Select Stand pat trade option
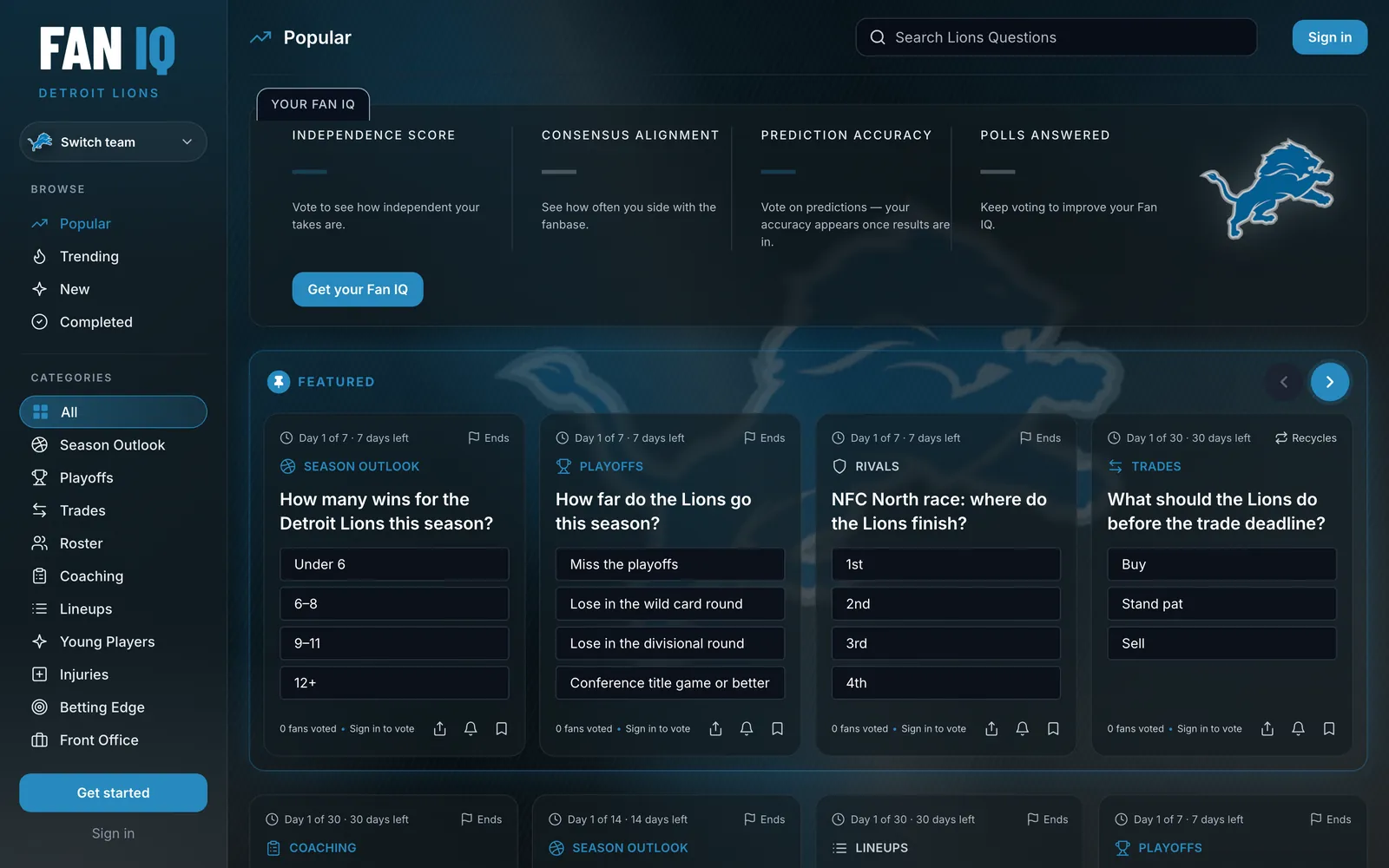The height and width of the screenshot is (868, 1389). click(1221, 604)
